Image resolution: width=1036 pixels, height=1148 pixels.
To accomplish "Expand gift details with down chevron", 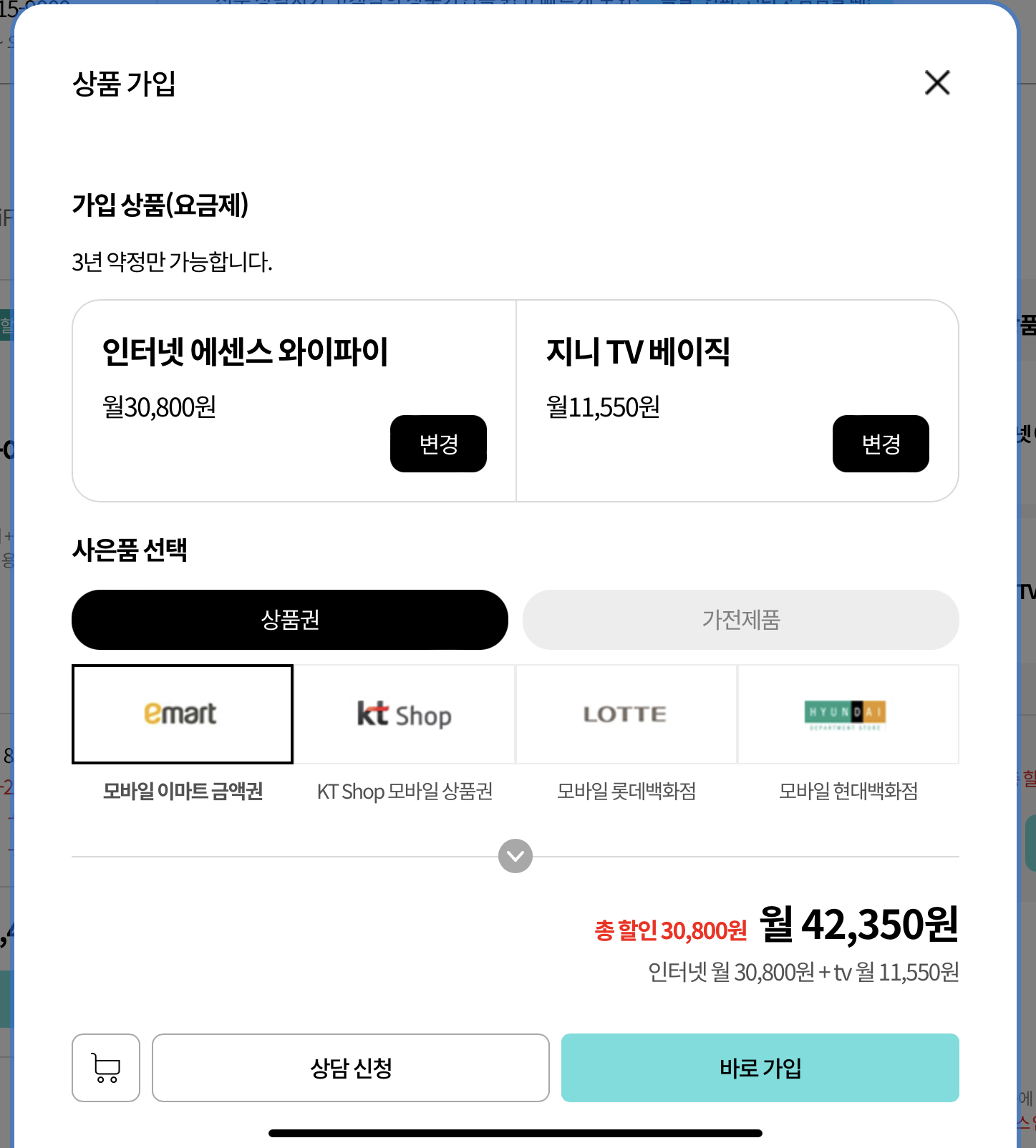I will tap(515, 856).
